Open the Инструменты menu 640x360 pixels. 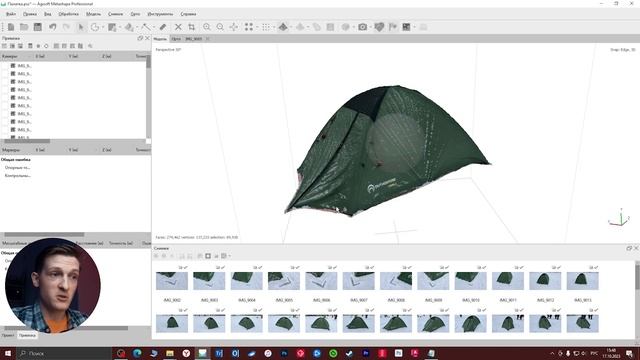[160, 14]
